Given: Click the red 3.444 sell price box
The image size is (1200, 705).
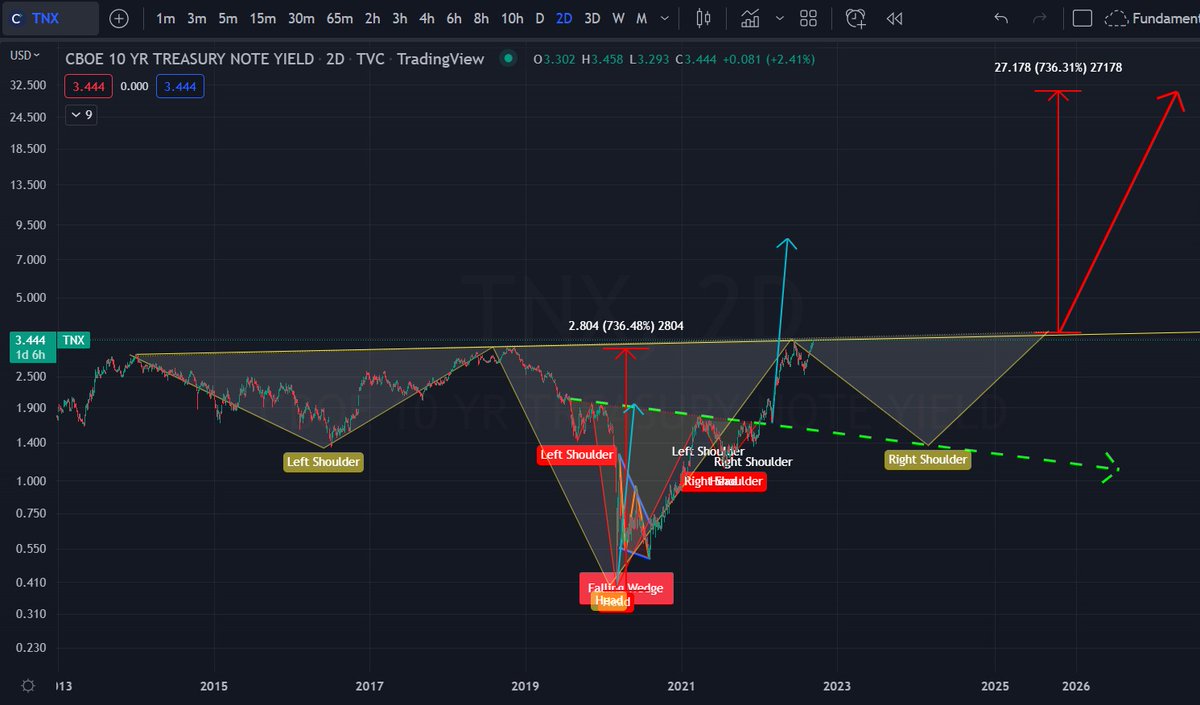Looking at the screenshot, I should [88, 87].
